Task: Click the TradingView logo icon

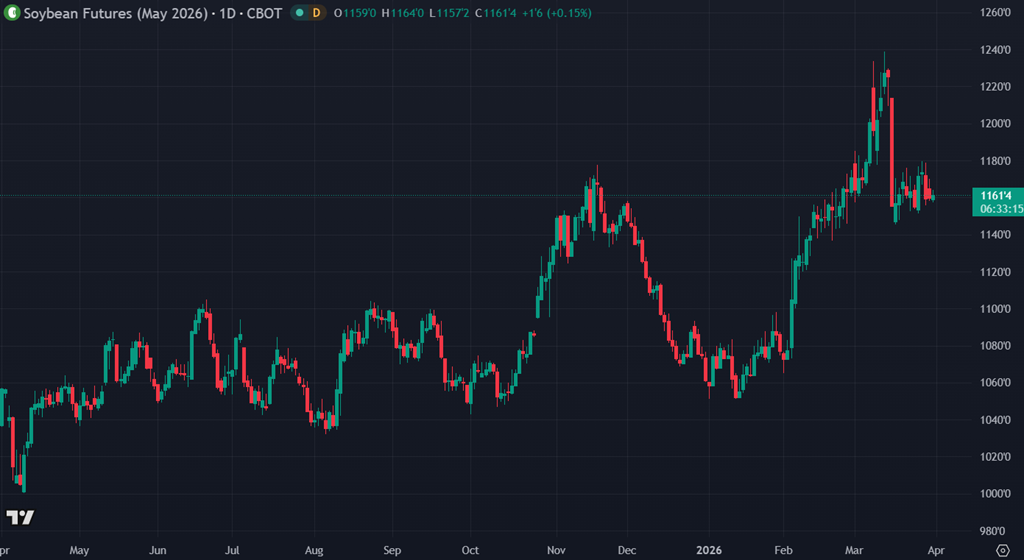Action: pos(20,517)
